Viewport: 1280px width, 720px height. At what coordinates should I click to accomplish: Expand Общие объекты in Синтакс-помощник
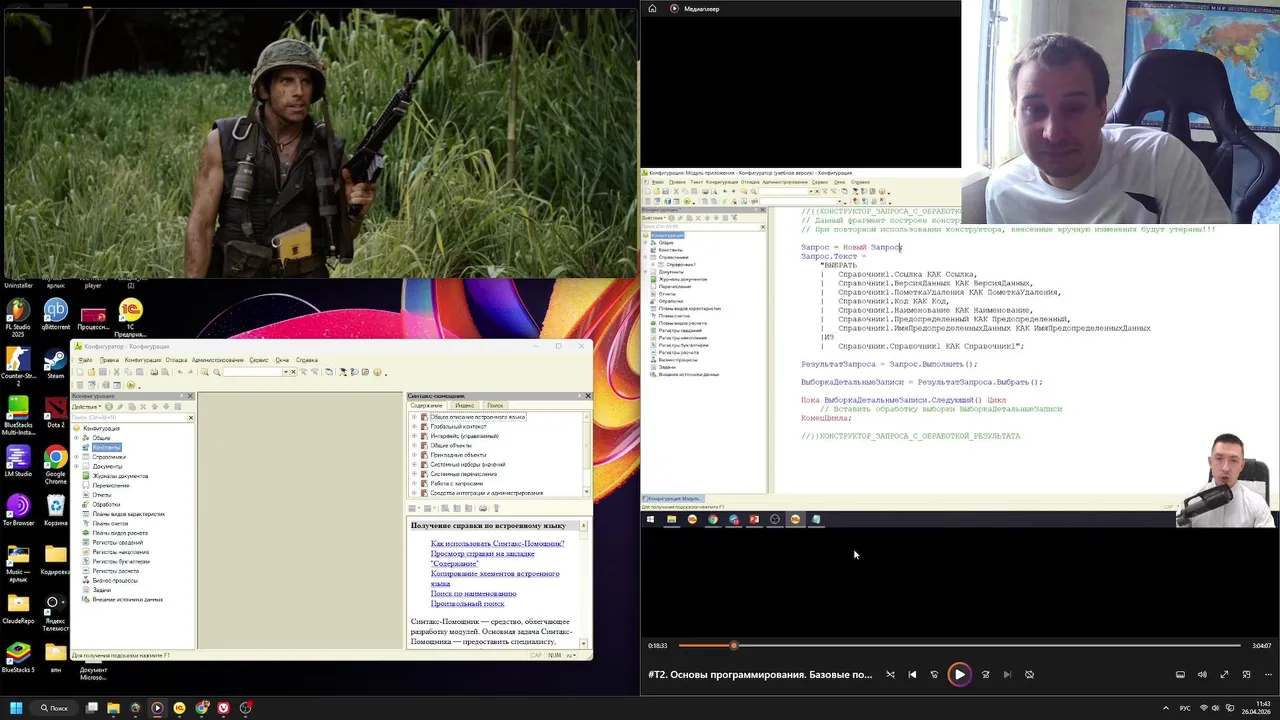pos(414,445)
